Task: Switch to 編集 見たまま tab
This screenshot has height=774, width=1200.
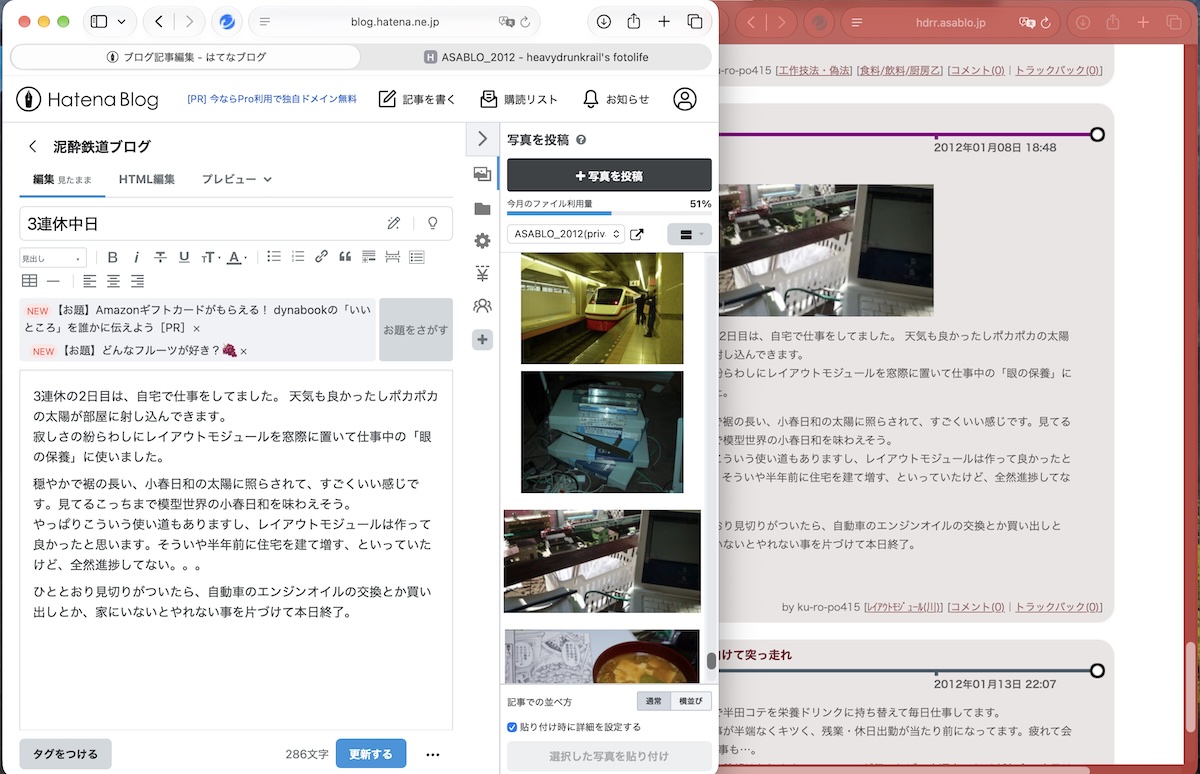Action: point(62,179)
